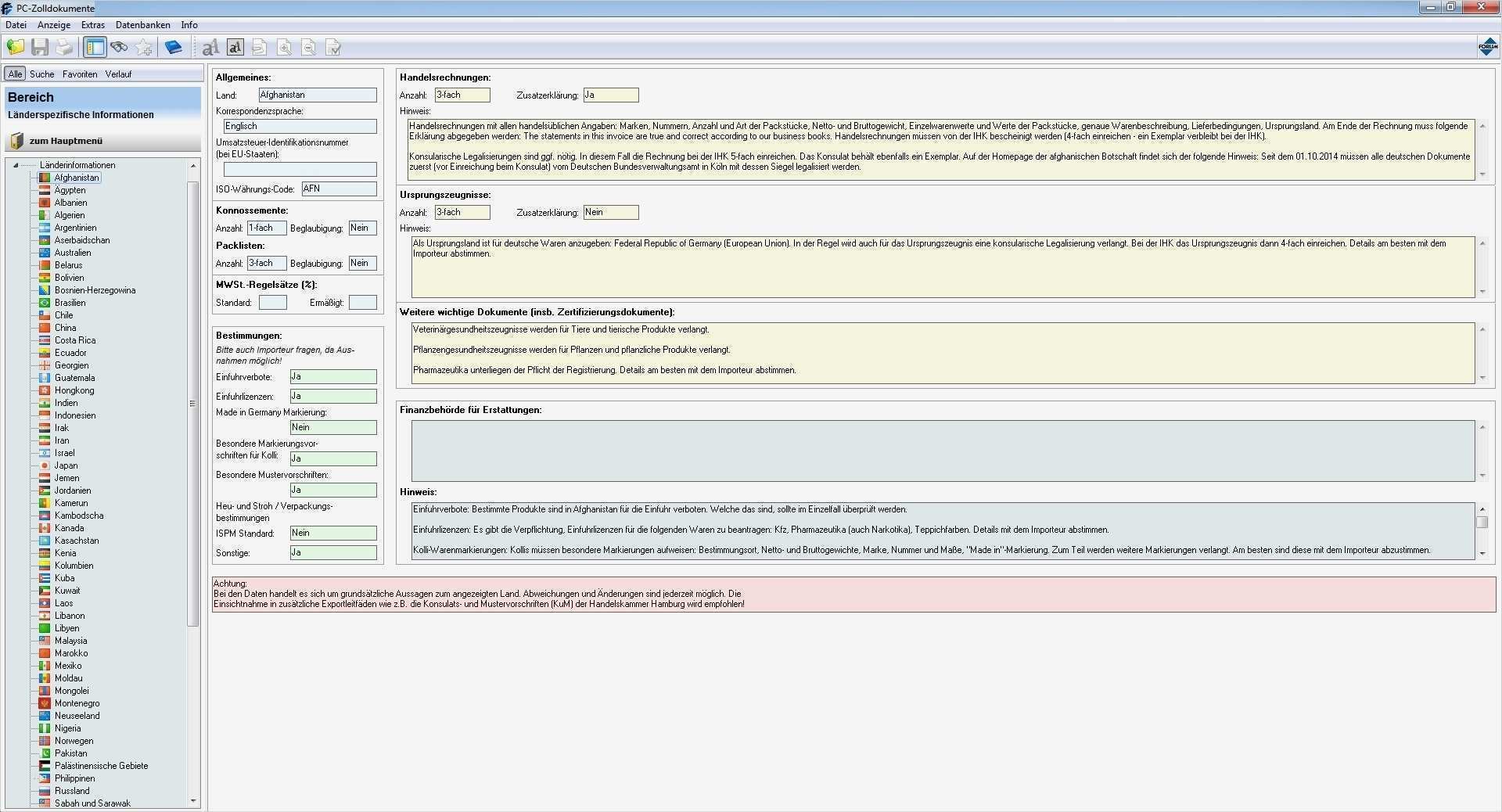Click the Japan flag icon
Viewport: 1502px width, 812px height.
pos(45,465)
